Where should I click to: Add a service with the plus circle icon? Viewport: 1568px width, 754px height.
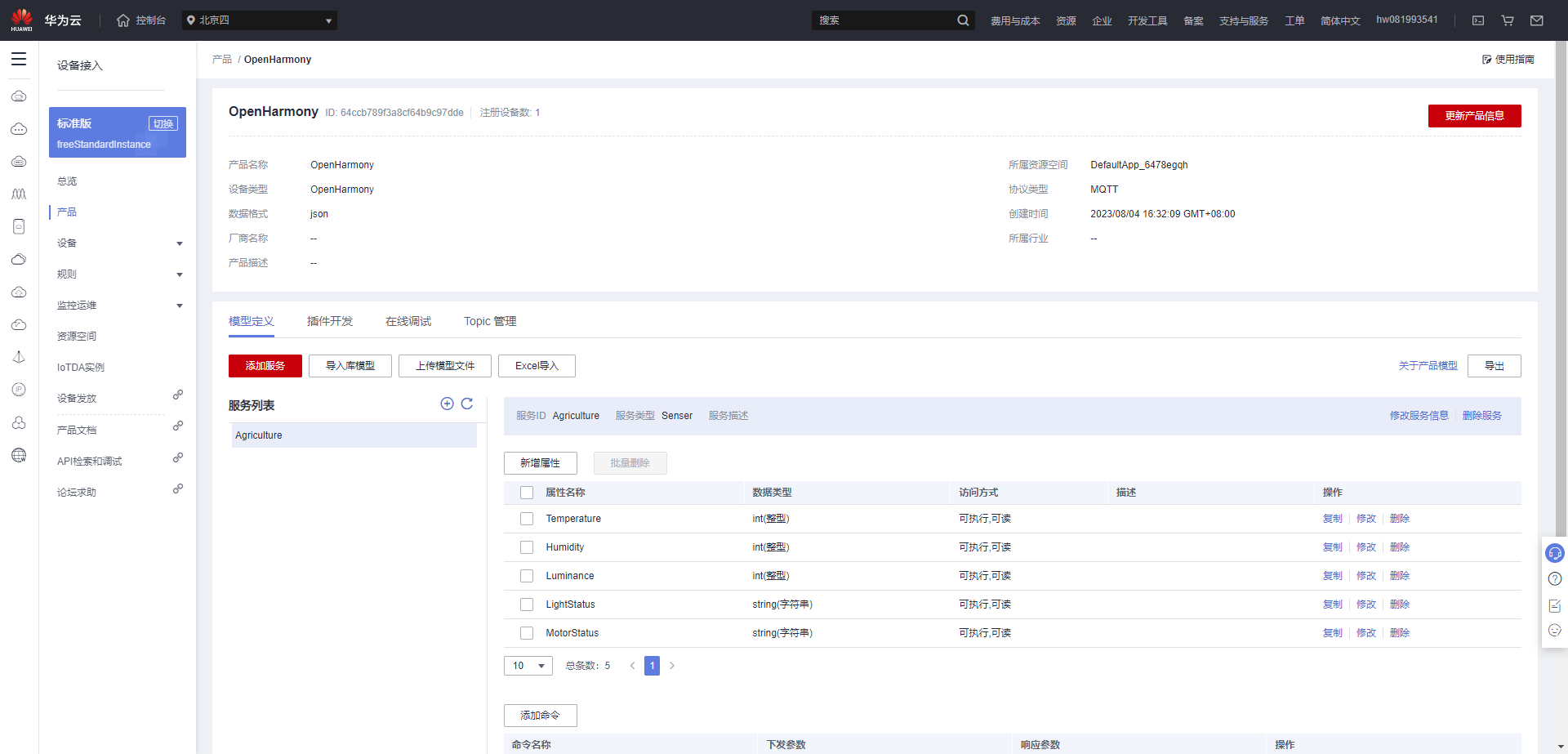pyautogui.click(x=447, y=404)
